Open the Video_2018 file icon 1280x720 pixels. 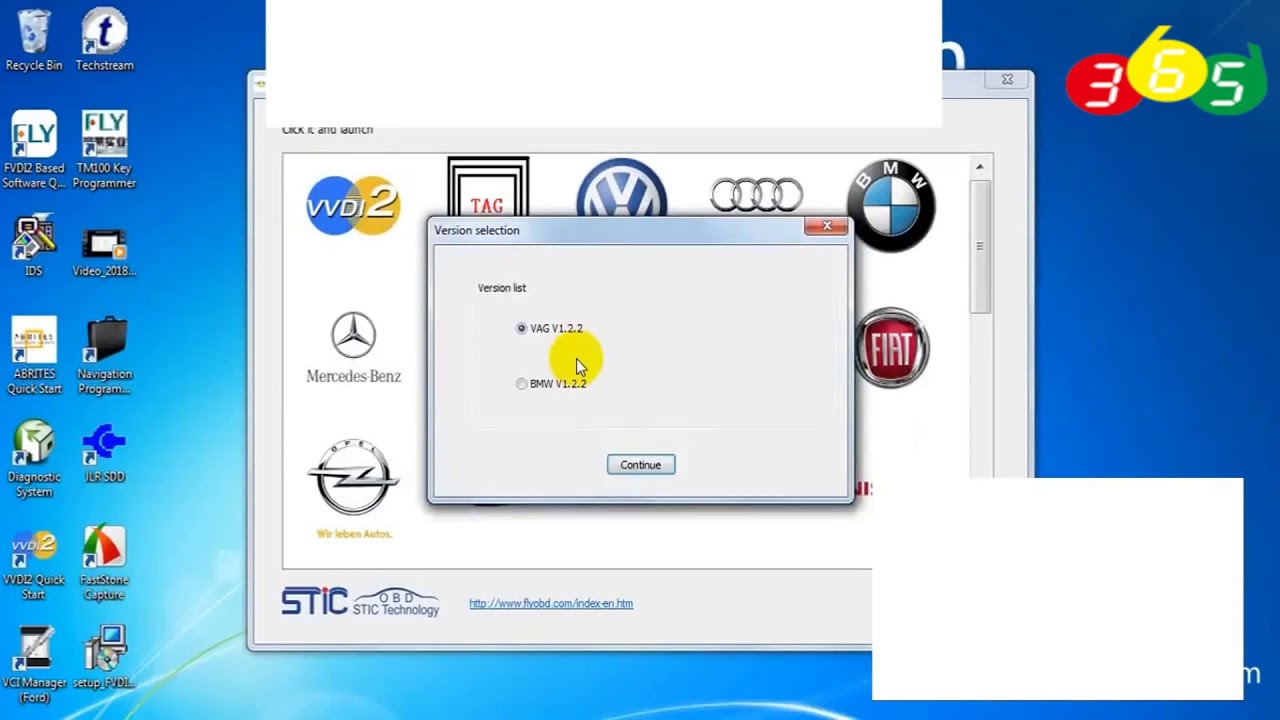104,253
